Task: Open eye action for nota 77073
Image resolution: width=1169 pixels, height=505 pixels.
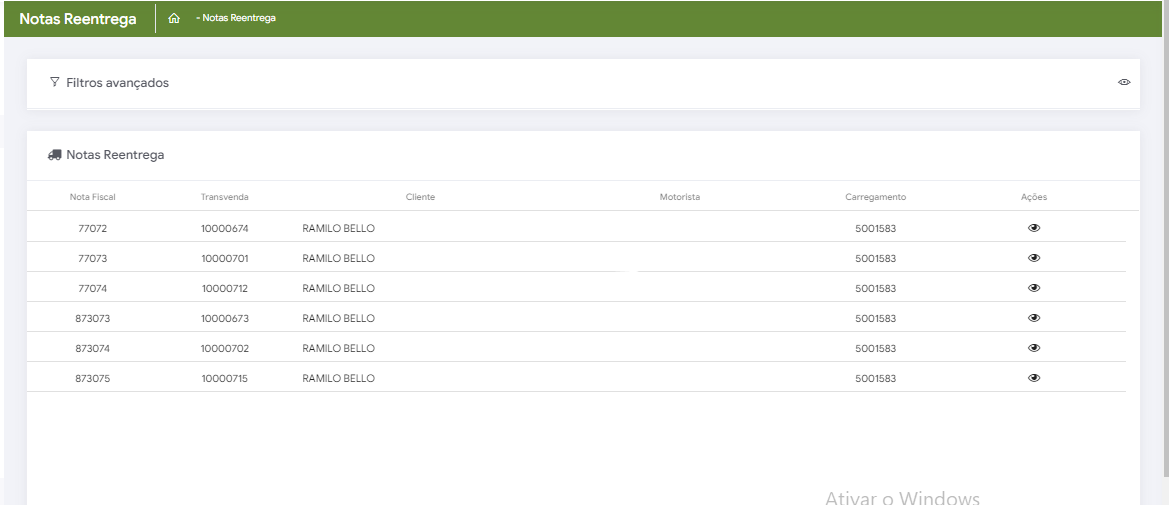Action: 1034,258
